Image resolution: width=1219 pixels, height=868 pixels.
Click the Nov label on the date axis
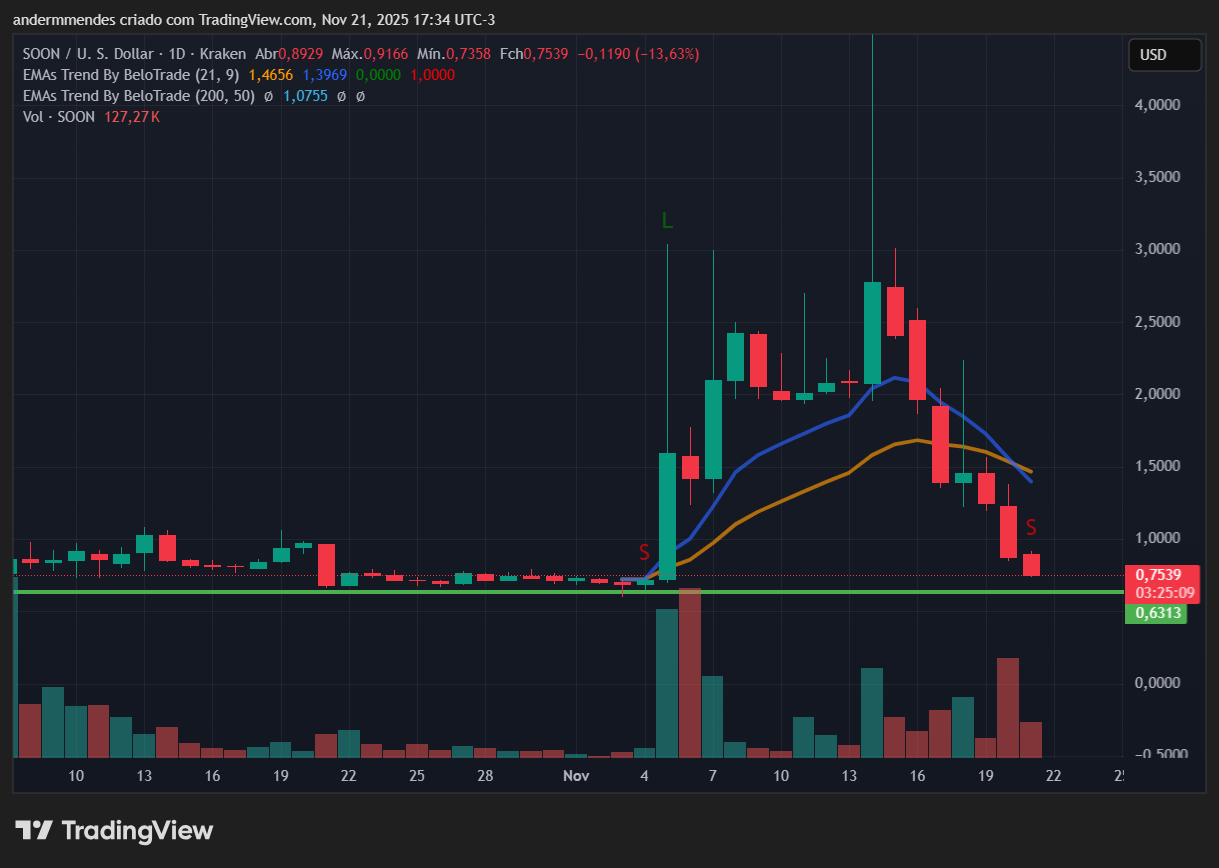576,775
